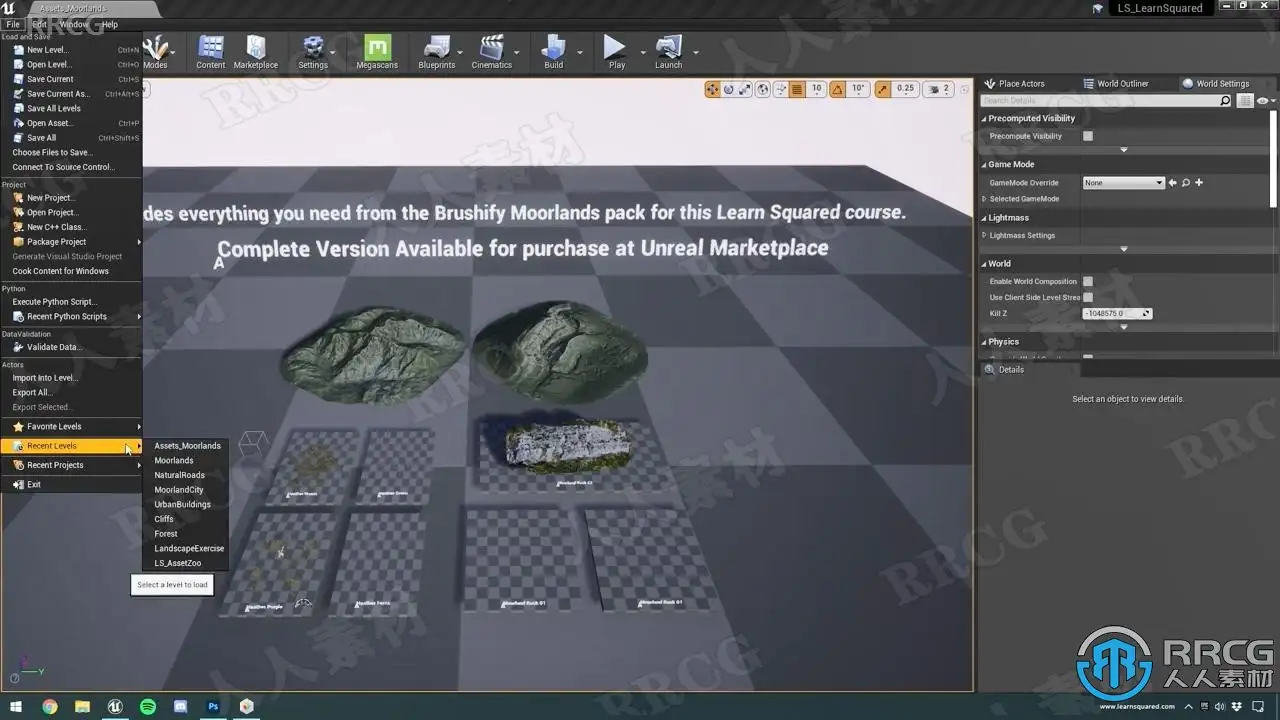Enable the Precompute Visibility checkbox
1280x720 pixels.
tap(1088, 136)
